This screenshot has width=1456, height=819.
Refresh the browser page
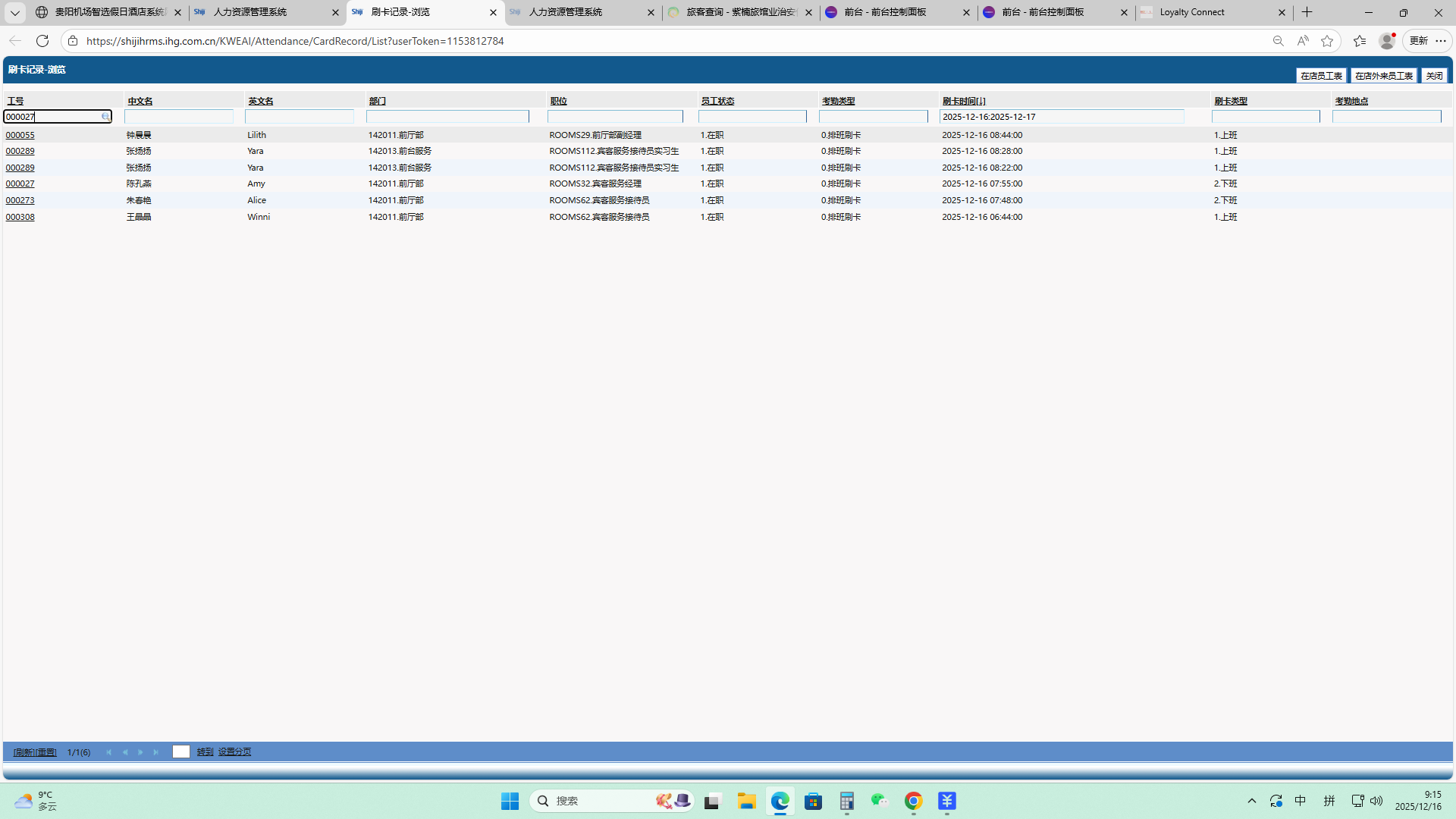[x=42, y=41]
